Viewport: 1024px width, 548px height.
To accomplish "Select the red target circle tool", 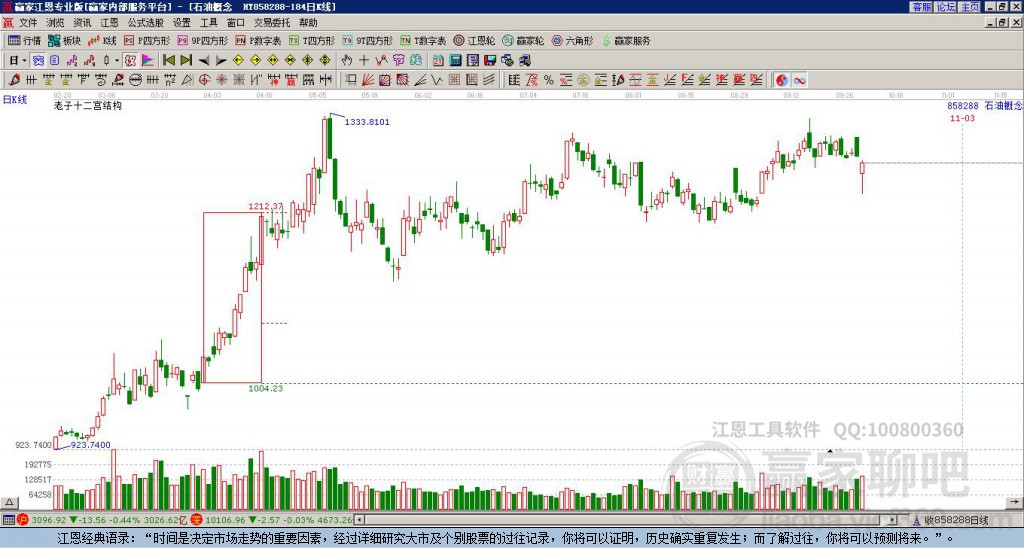I will pyautogui.click(x=204, y=80).
